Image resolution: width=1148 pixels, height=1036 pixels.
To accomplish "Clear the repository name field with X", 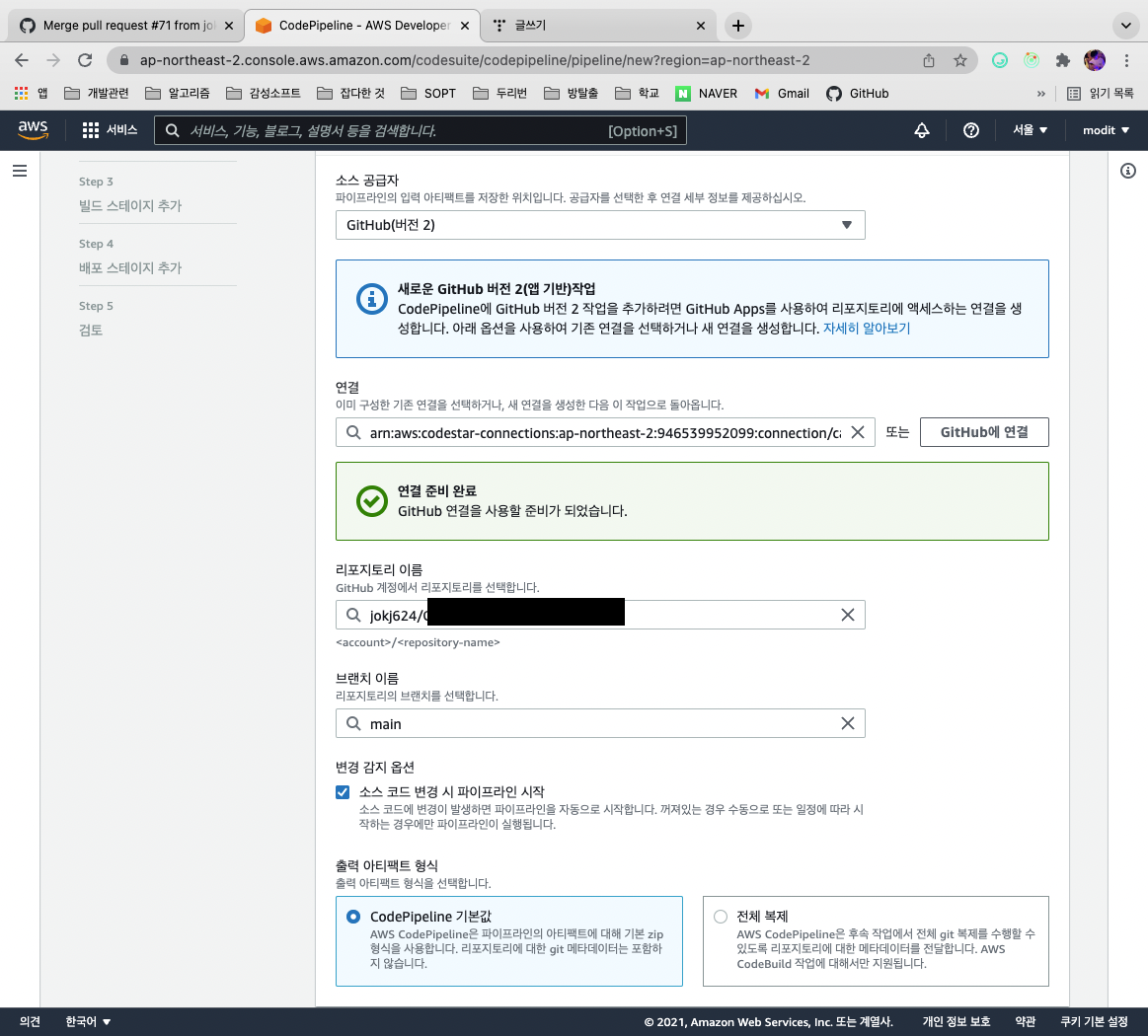I will tap(847, 615).
